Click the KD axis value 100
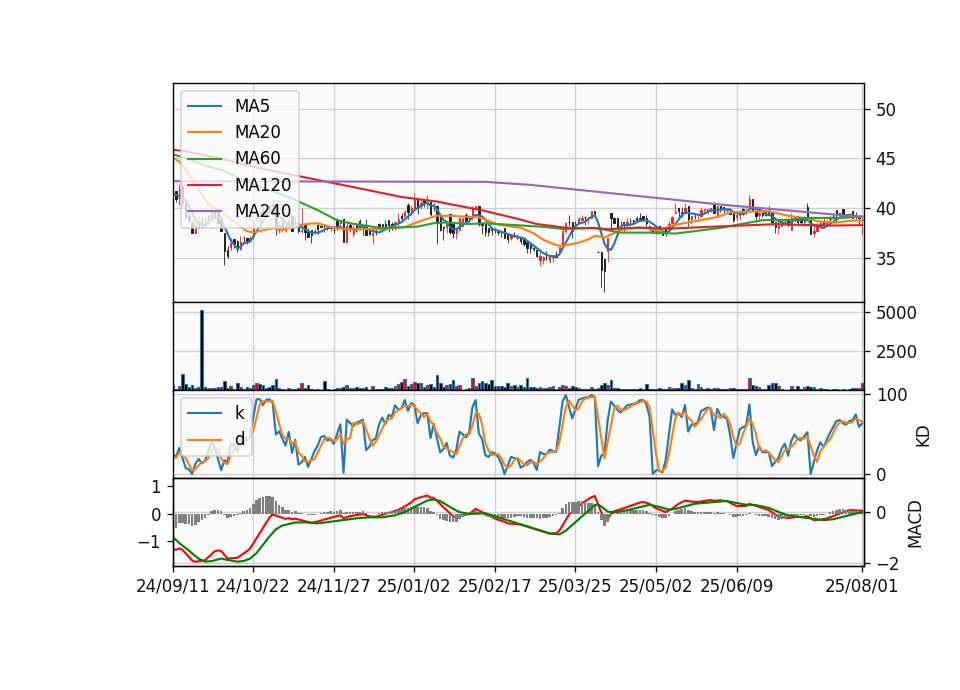 point(892,395)
